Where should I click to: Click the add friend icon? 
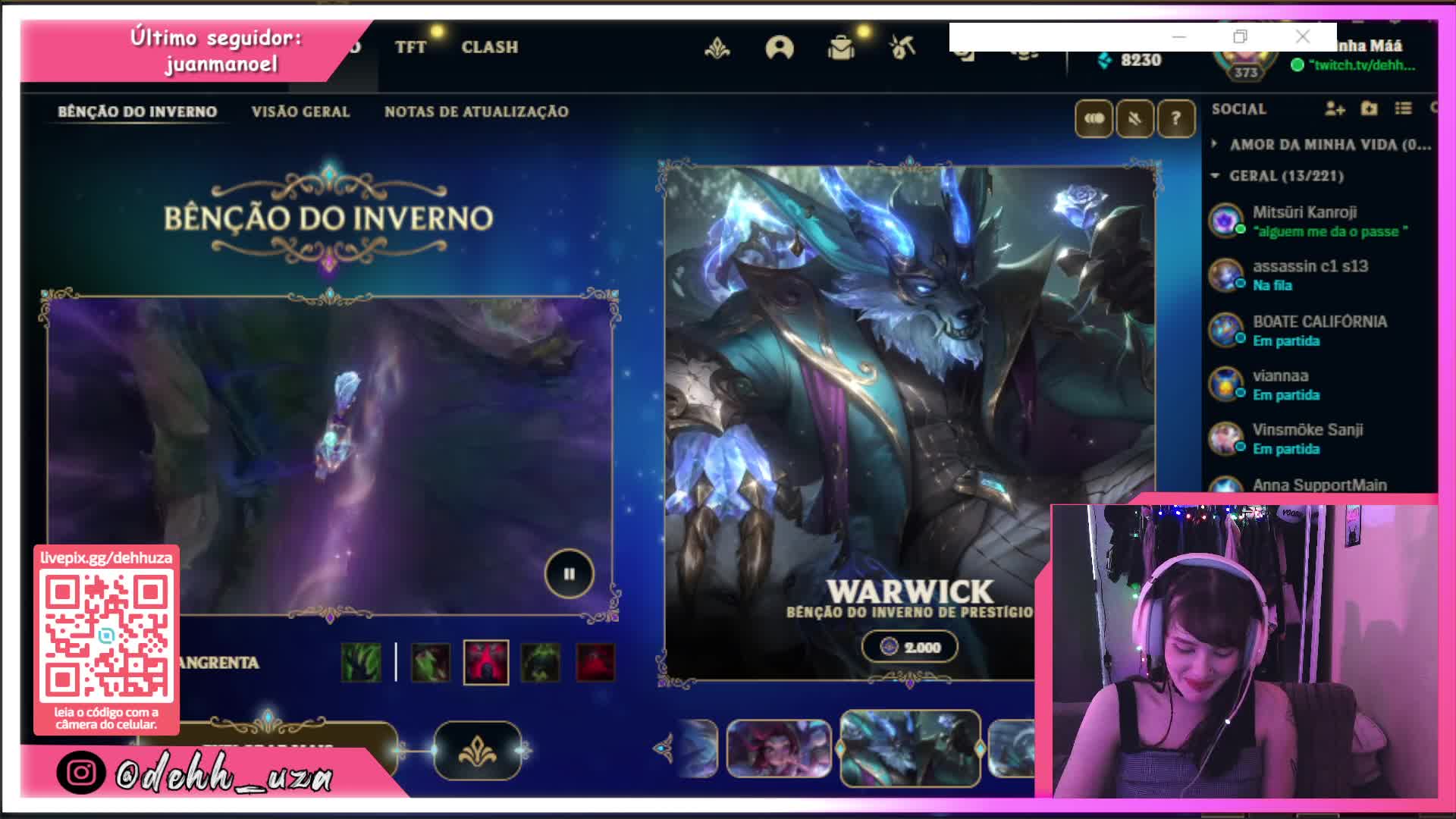1335,109
